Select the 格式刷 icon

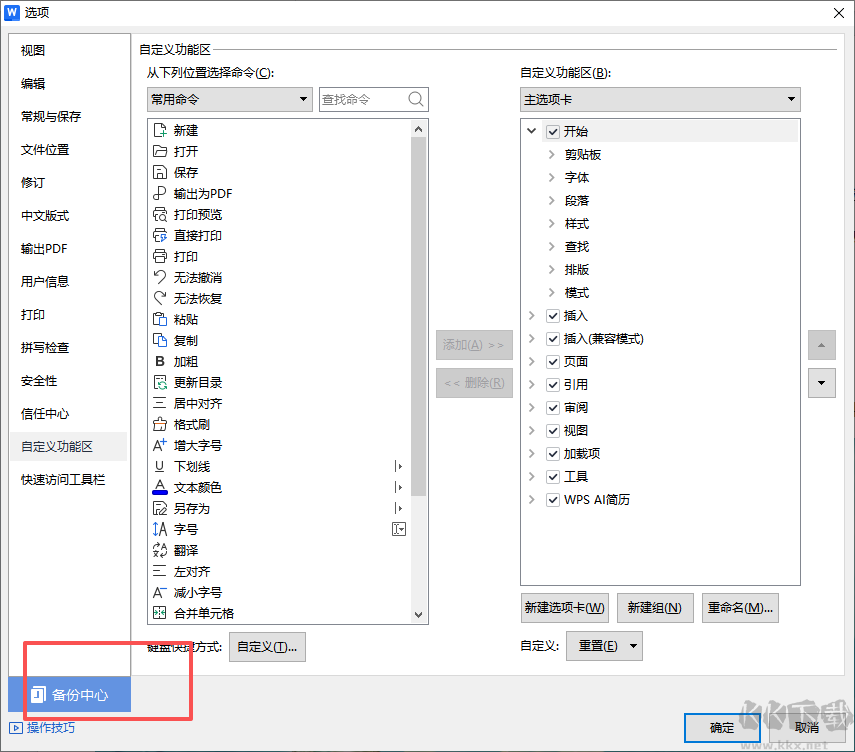[x=160, y=424]
